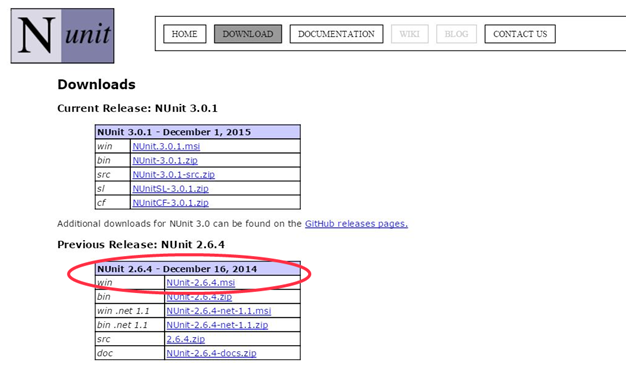Select the 'NUnit 2.6.4 - December 16, 2014' header
Image resolution: width=628 pixels, height=365 pixels.
197,269
